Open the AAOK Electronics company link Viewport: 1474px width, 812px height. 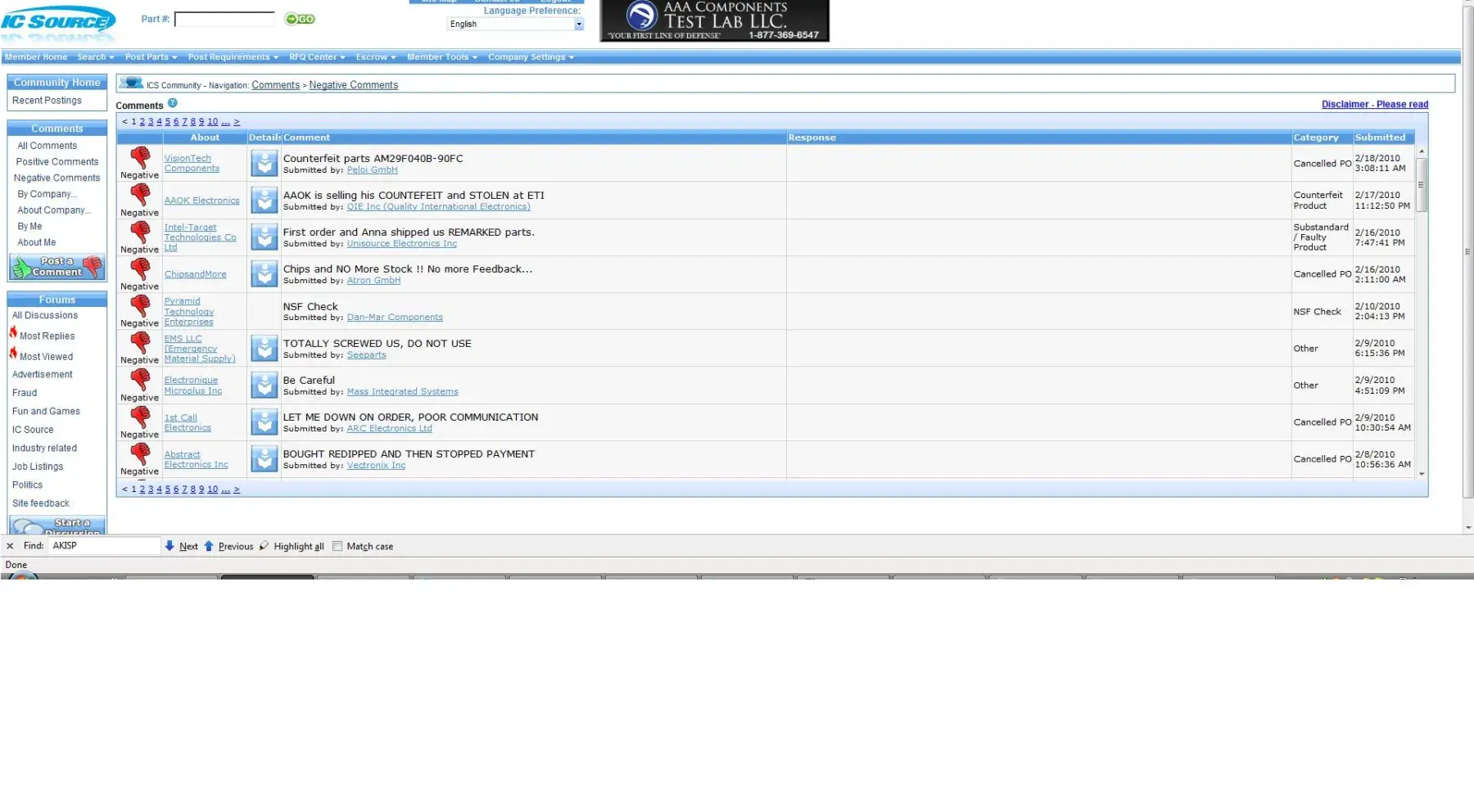click(x=201, y=201)
